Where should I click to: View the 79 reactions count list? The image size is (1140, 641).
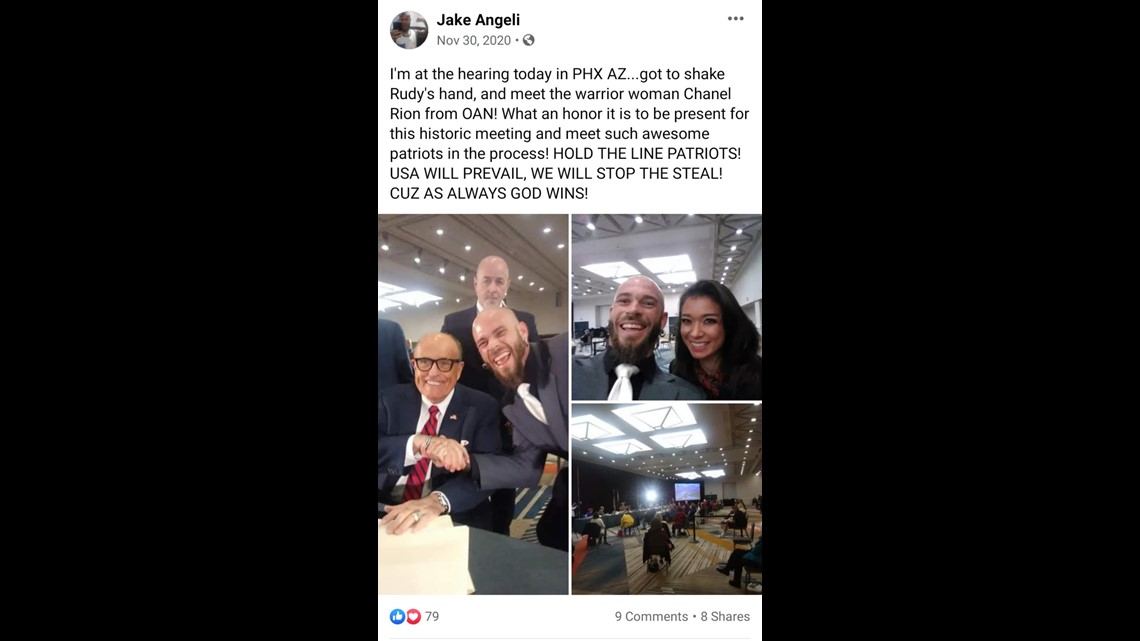(x=432, y=616)
